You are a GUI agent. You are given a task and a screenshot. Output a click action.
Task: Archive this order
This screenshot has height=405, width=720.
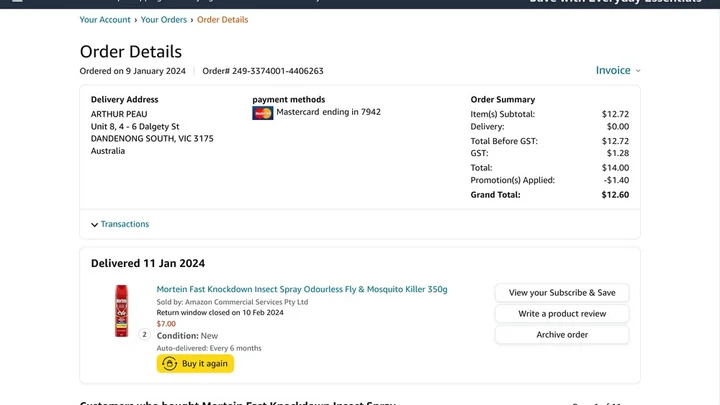click(562, 335)
